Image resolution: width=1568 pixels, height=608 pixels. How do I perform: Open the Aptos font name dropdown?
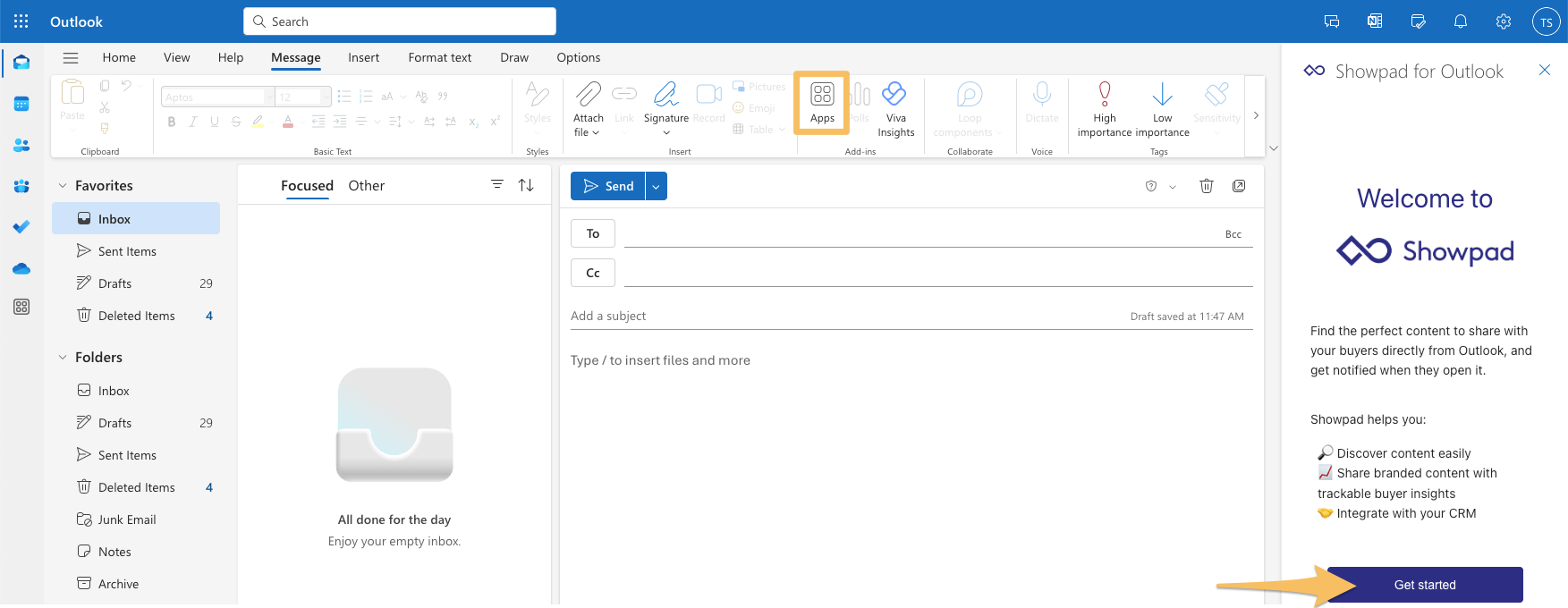(268, 97)
